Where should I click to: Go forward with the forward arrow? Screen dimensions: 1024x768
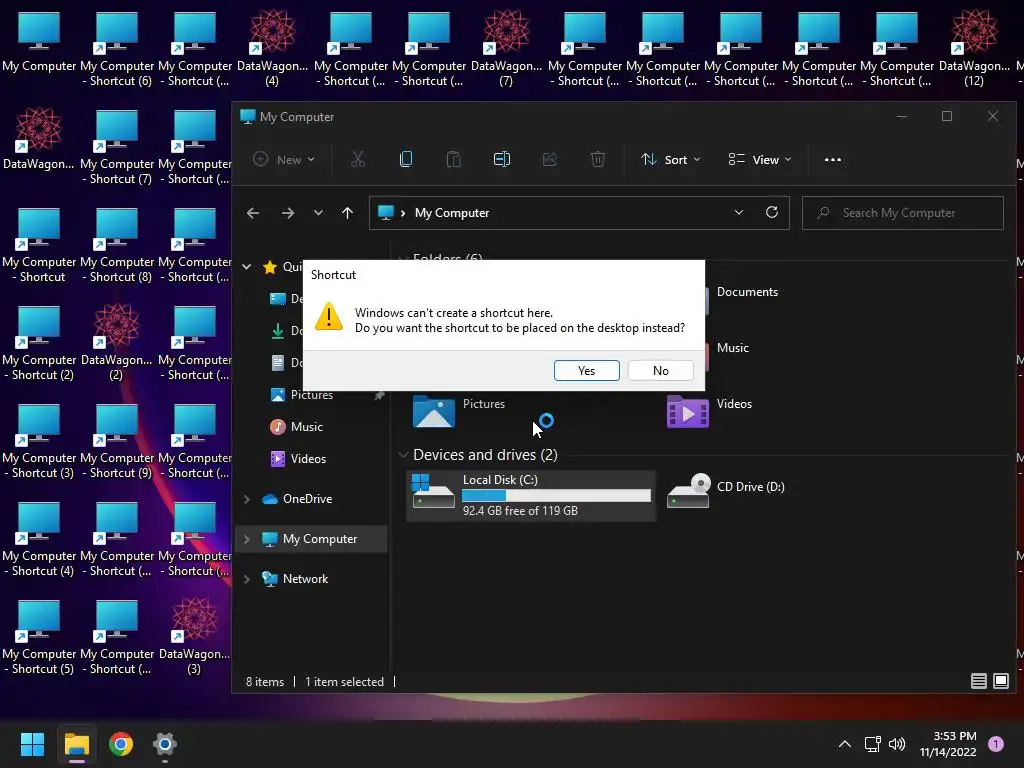pyautogui.click(x=287, y=213)
